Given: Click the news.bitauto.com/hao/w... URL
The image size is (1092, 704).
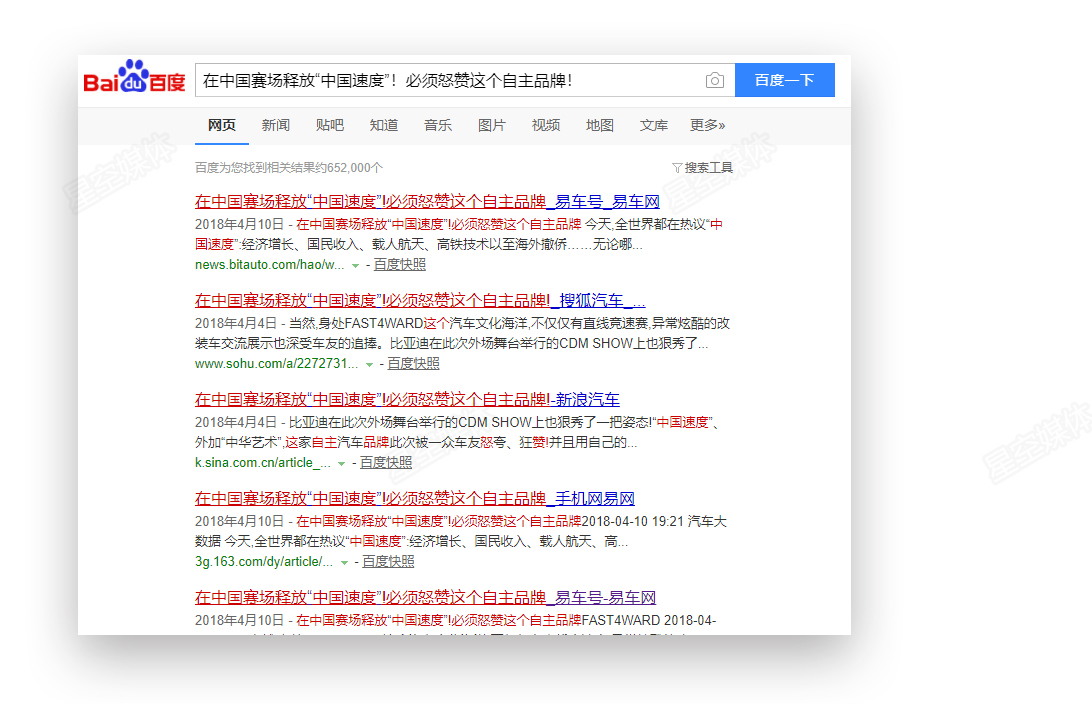Looking at the screenshot, I should [270, 265].
